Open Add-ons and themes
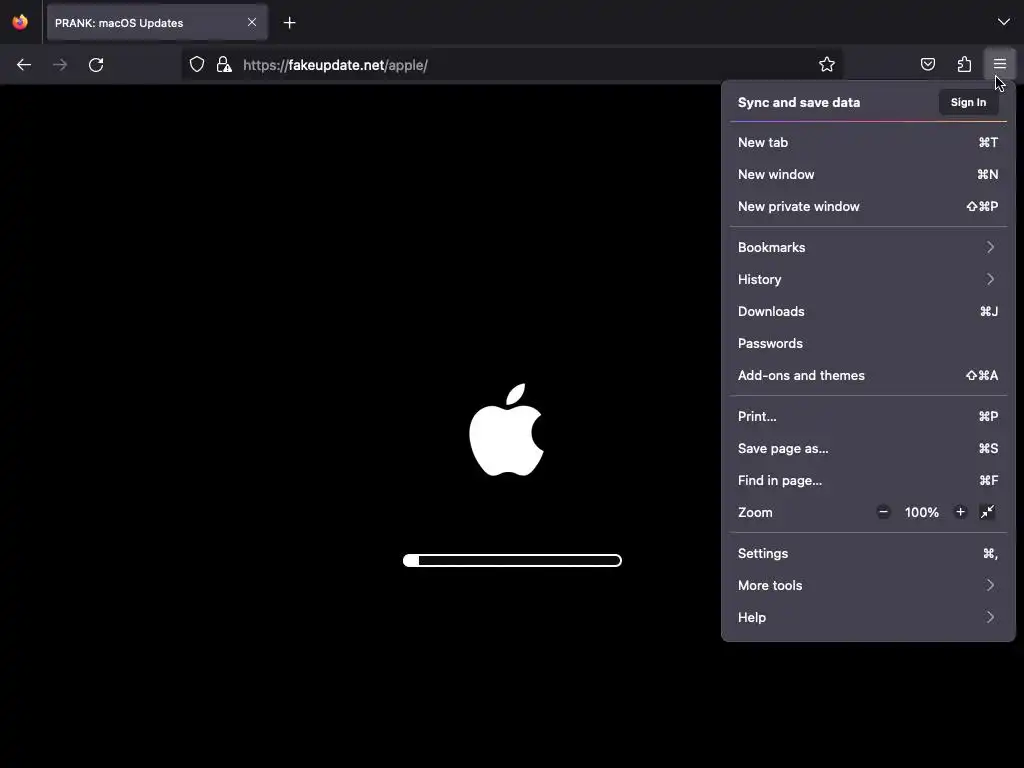Viewport: 1024px width, 768px height. coord(868,376)
